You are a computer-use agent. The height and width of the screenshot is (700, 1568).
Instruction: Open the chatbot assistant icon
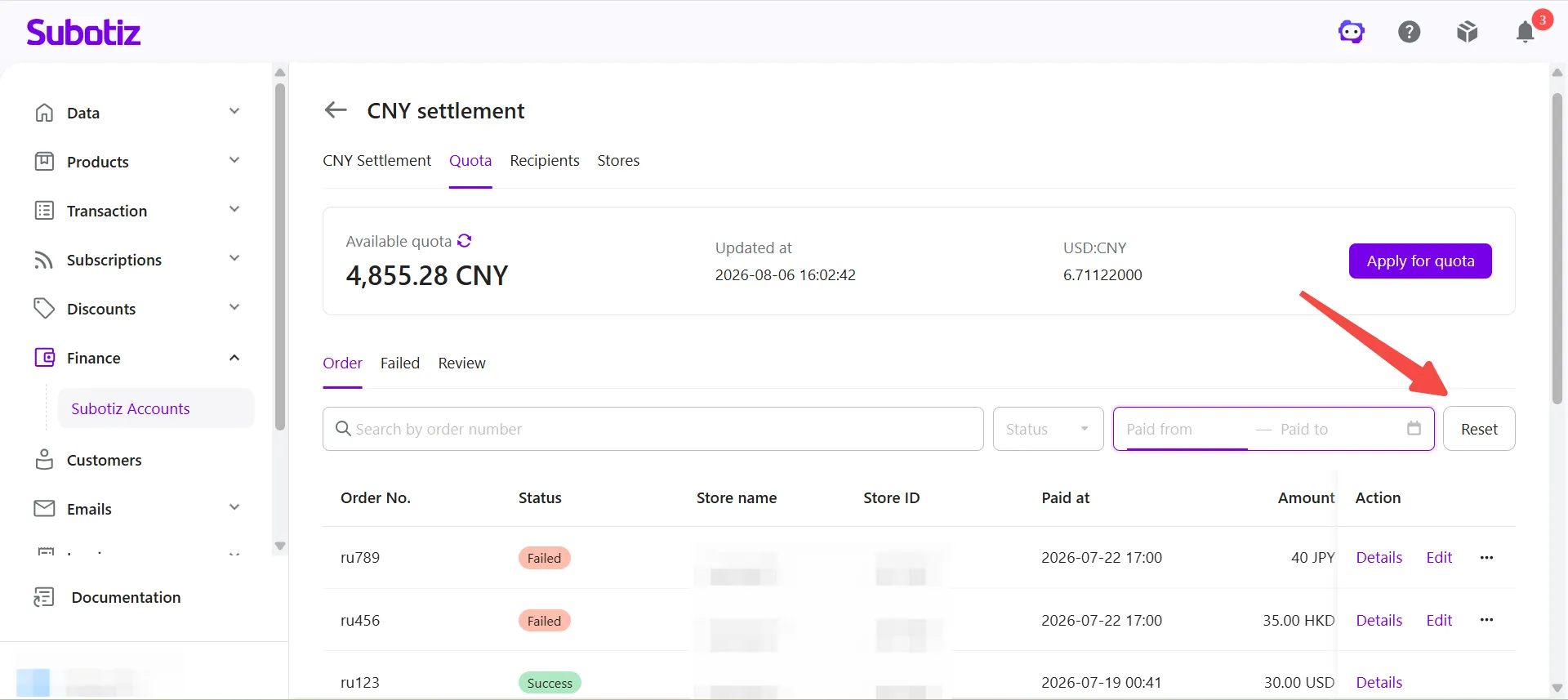point(1351,32)
